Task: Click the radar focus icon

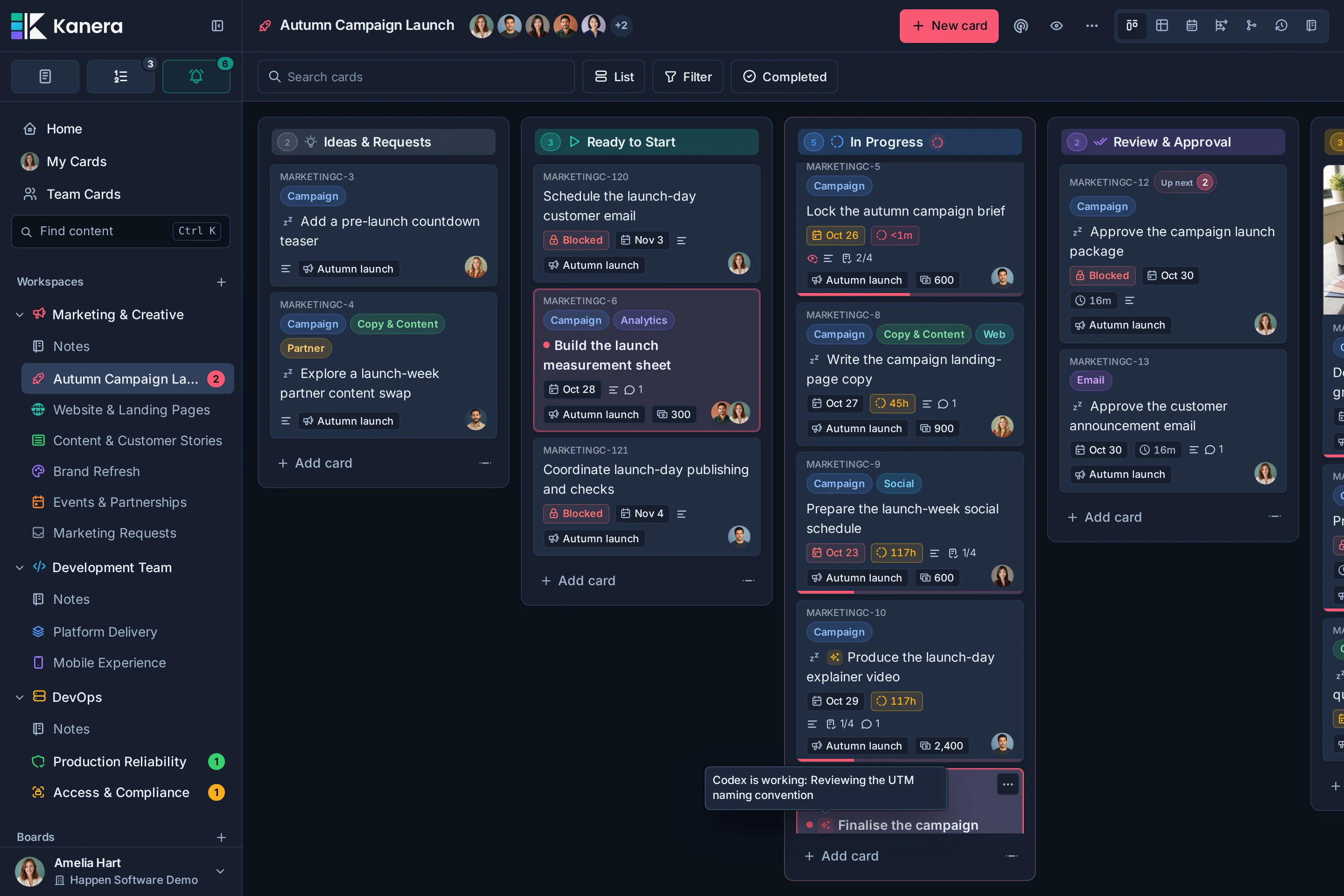Action: [x=1021, y=26]
